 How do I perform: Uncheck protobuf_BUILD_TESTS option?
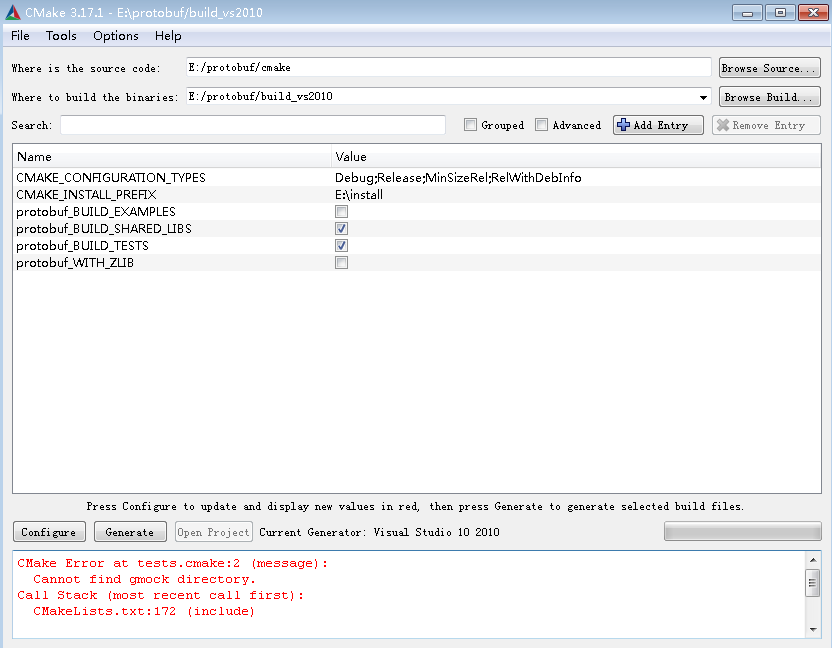[341, 246]
